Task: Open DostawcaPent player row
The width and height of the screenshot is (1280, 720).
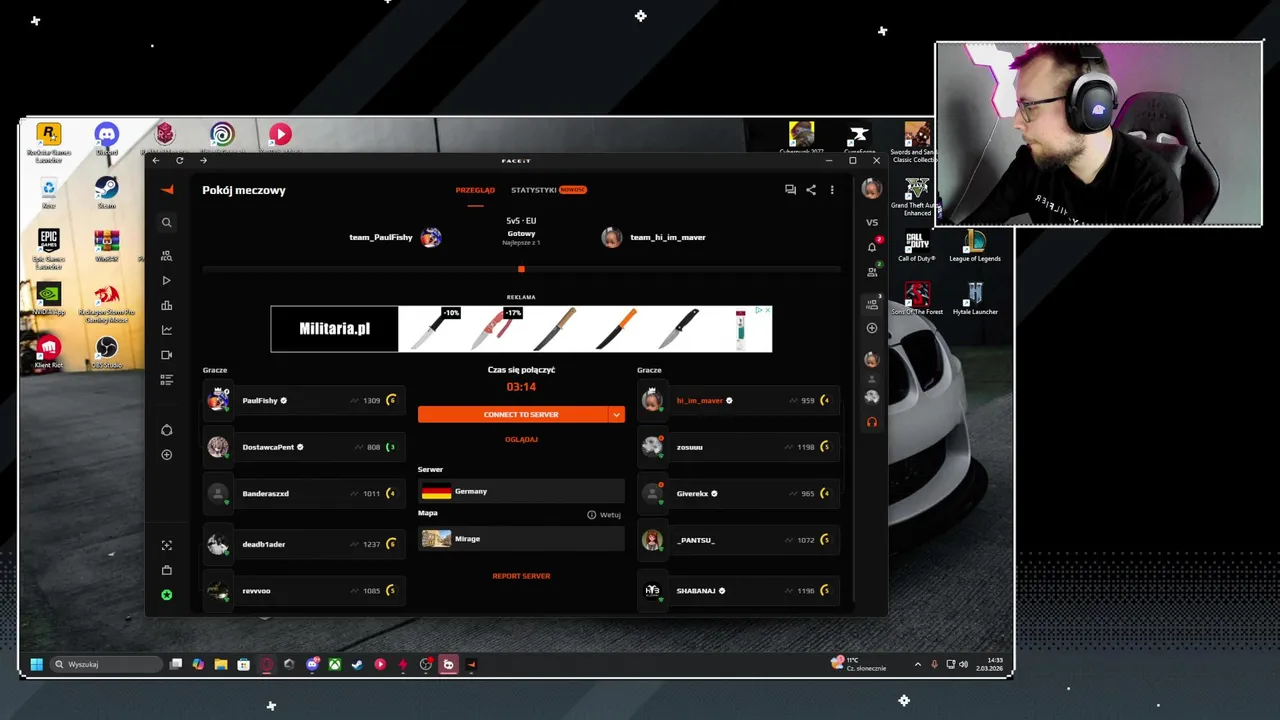Action: point(303,447)
